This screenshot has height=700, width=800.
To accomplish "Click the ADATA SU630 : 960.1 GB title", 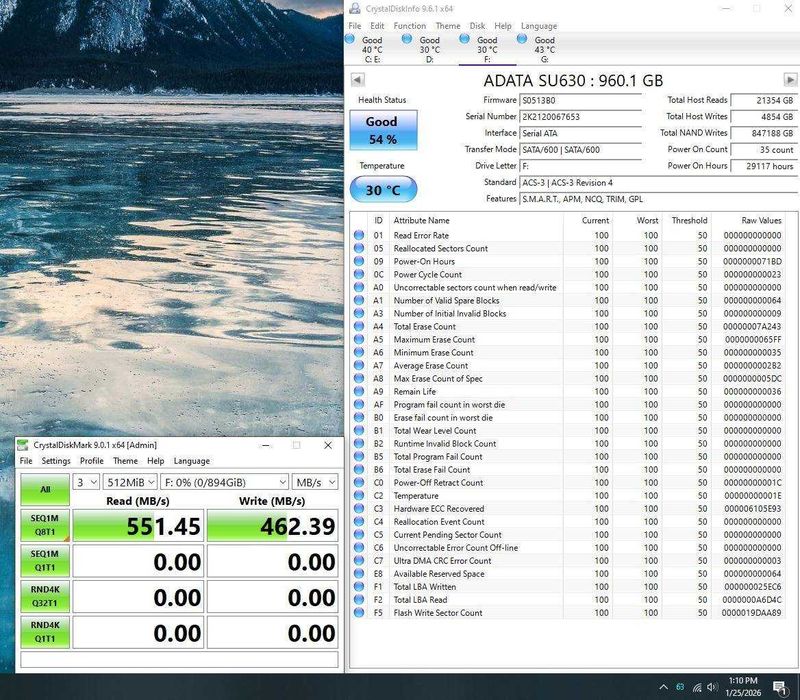I will coord(573,81).
